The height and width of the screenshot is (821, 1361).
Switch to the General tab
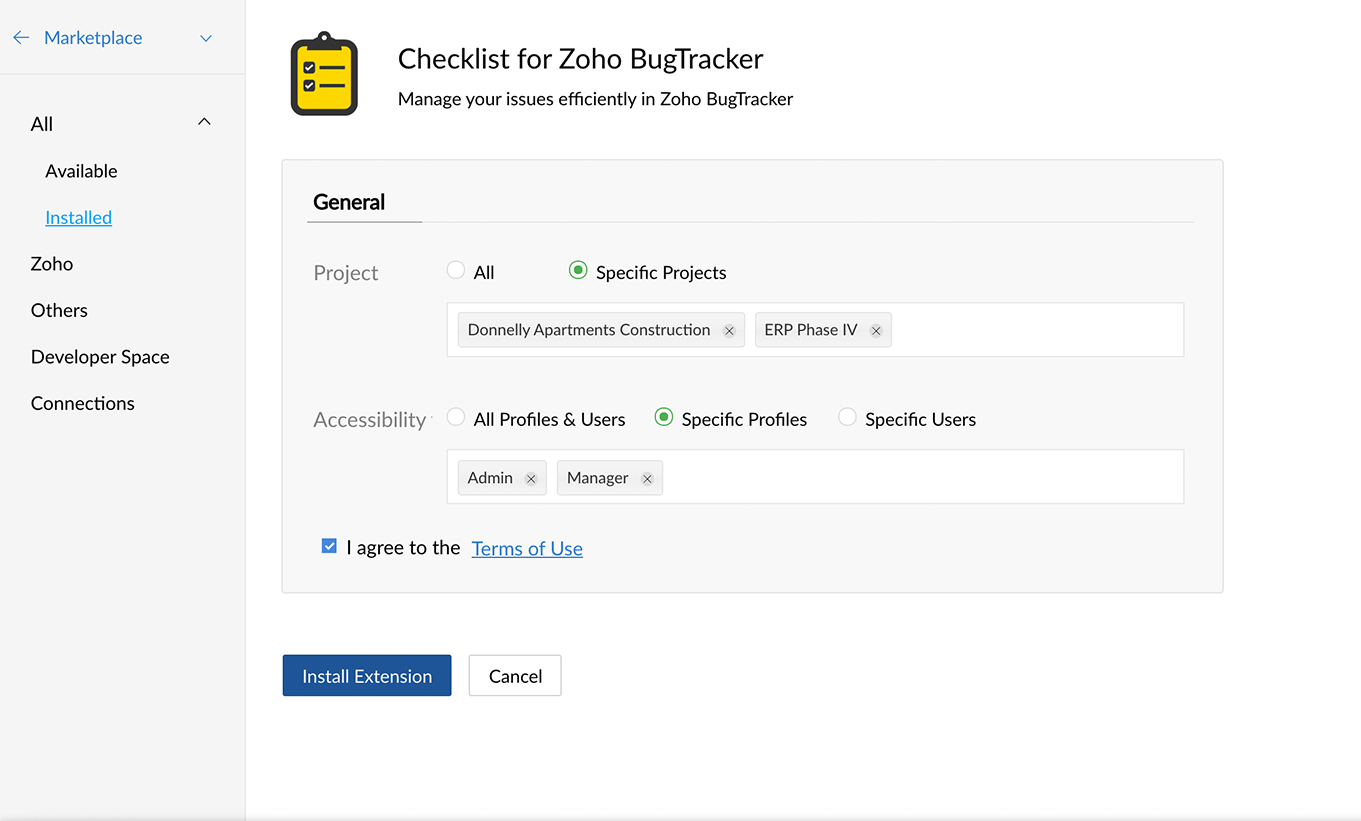pos(349,202)
